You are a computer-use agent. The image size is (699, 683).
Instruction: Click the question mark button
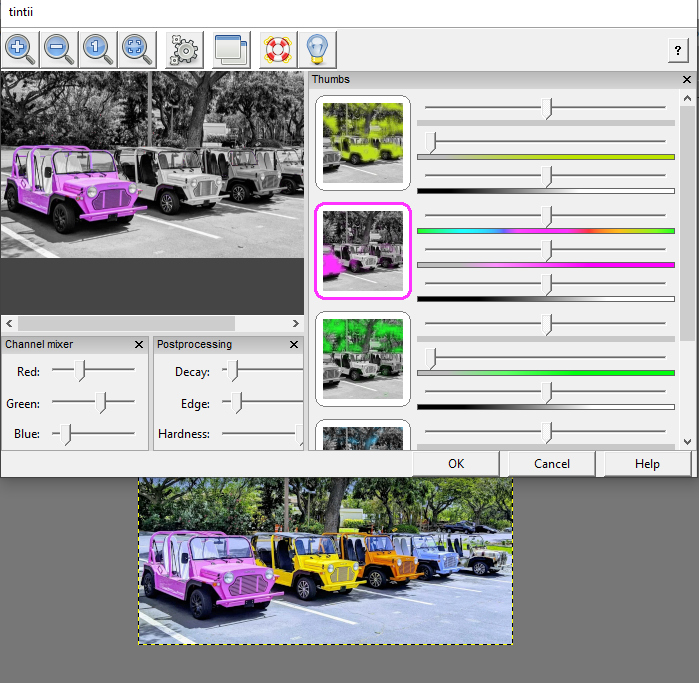pyautogui.click(x=676, y=50)
